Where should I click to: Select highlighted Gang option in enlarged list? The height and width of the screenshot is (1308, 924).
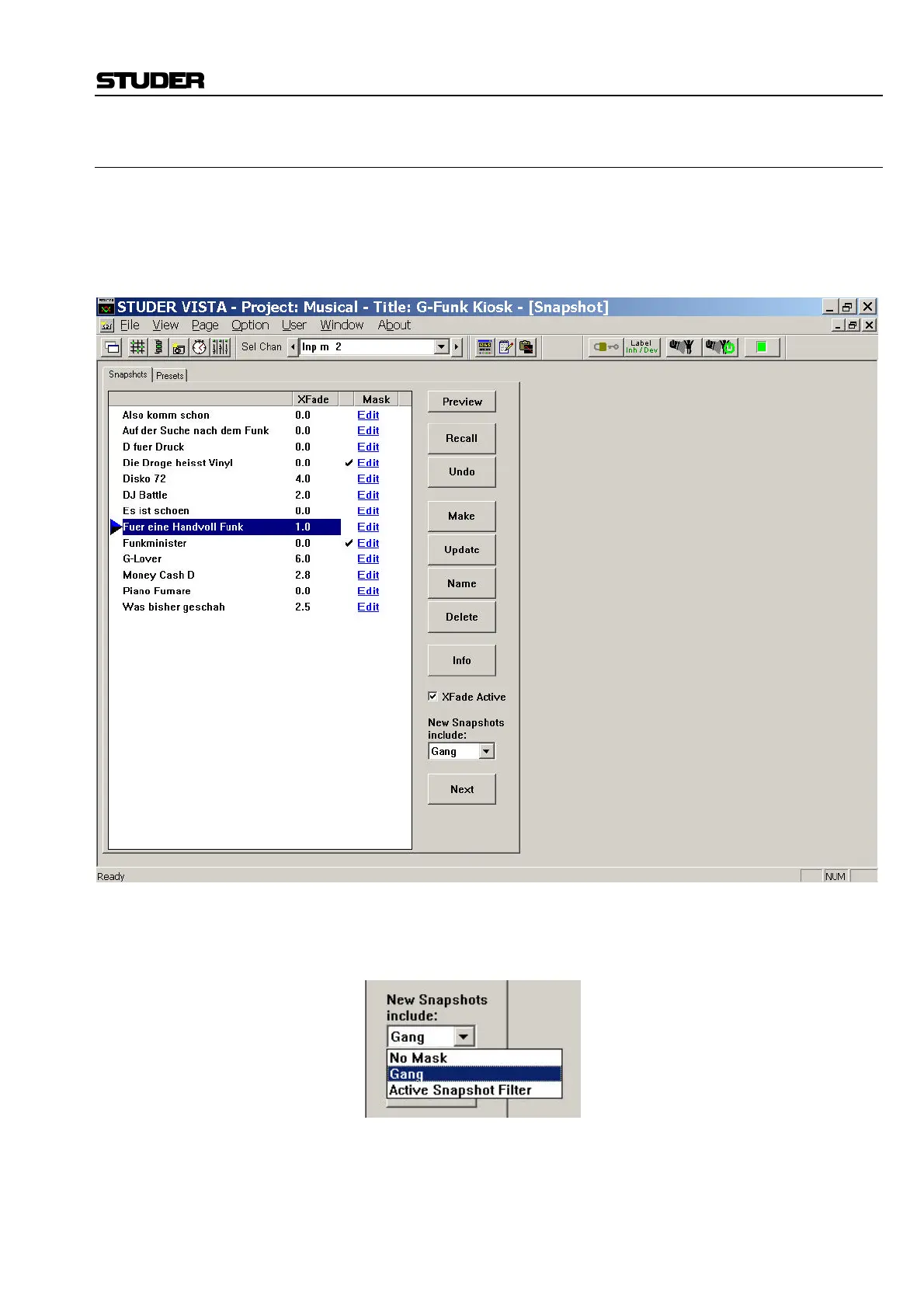[474, 1074]
